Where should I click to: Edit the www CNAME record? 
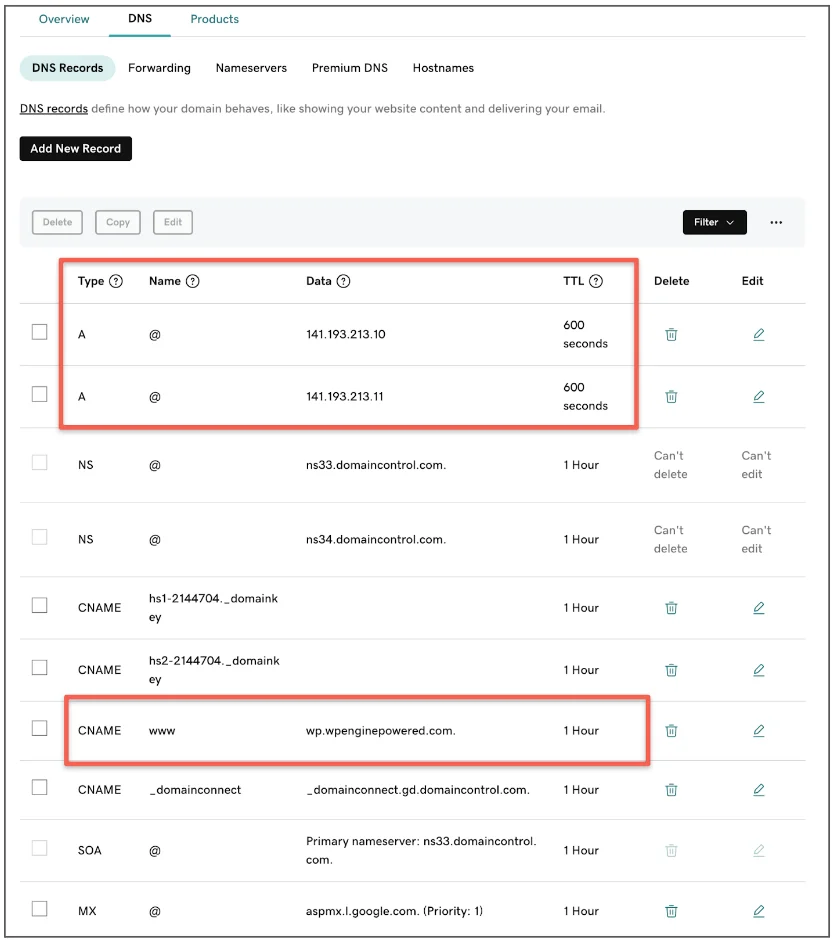[758, 730]
